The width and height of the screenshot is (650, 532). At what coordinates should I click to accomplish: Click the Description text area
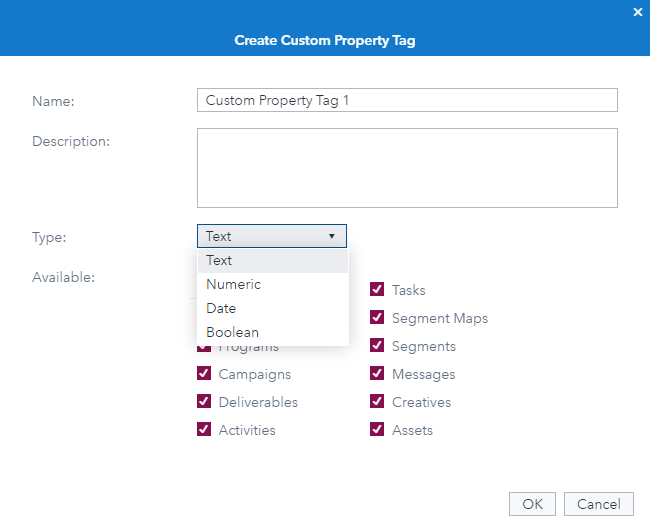(407, 168)
